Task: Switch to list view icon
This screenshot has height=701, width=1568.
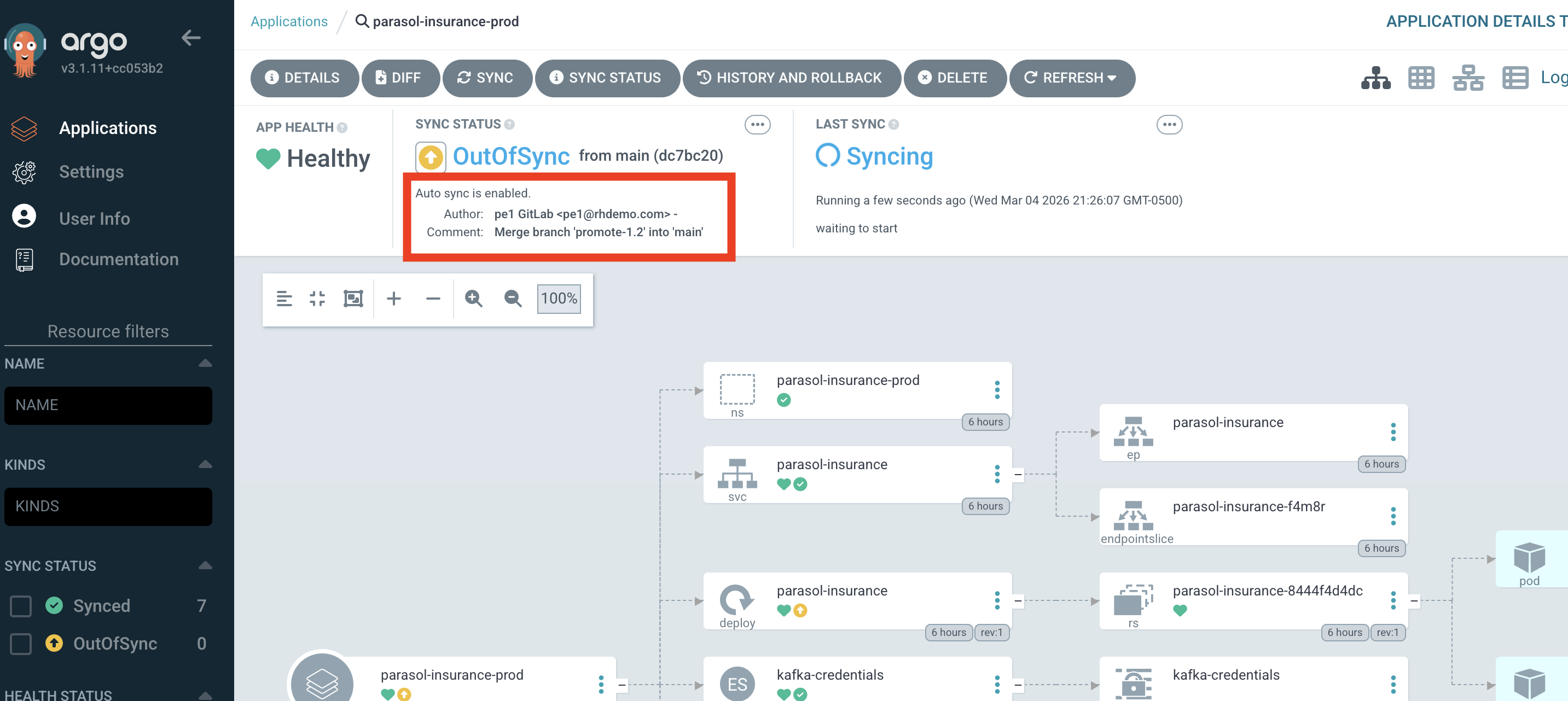Action: (x=1514, y=78)
